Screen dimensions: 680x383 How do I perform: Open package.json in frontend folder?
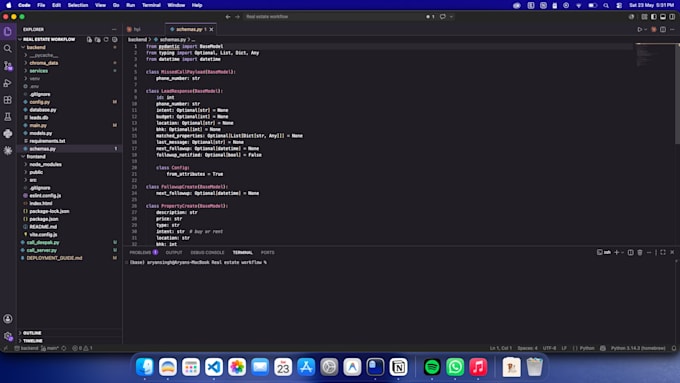(x=69, y=219)
